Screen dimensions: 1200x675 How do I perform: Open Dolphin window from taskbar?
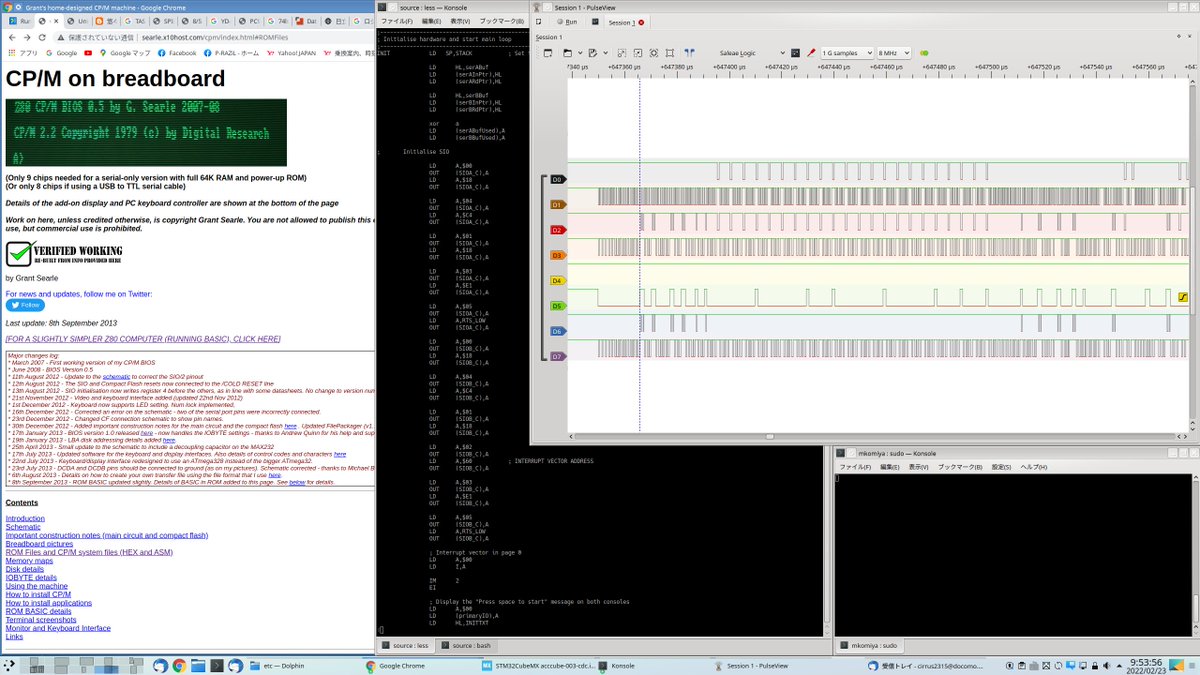coord(303,665)
